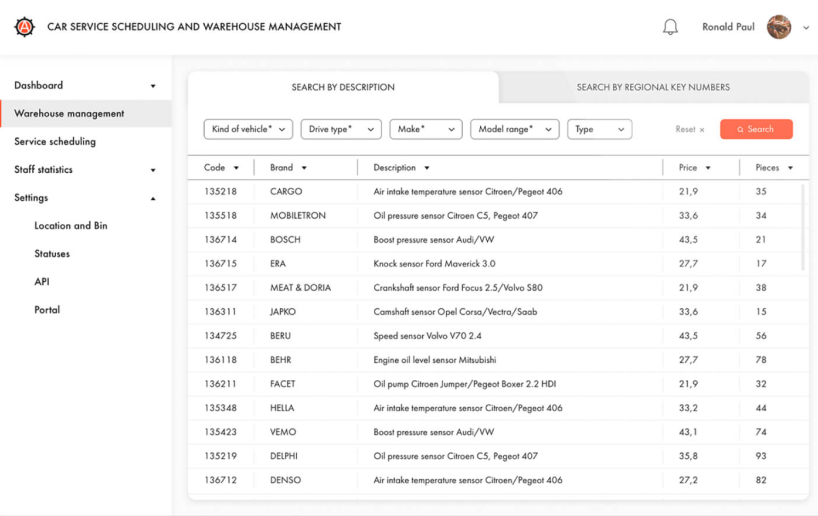Expand the Dashboard sidebar menu arrow
Screen dimensions: 818x516
tap(153, 86)
